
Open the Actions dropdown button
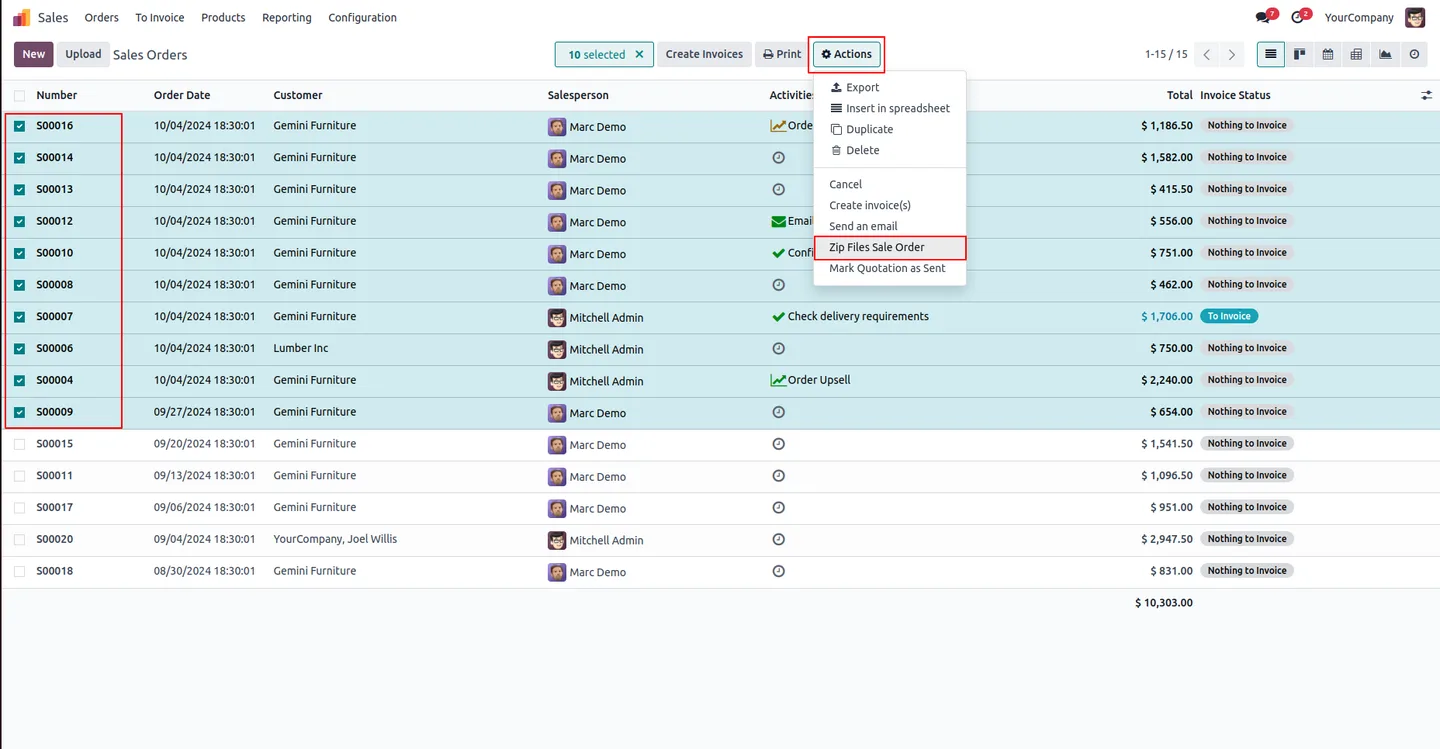coord(846,54)
